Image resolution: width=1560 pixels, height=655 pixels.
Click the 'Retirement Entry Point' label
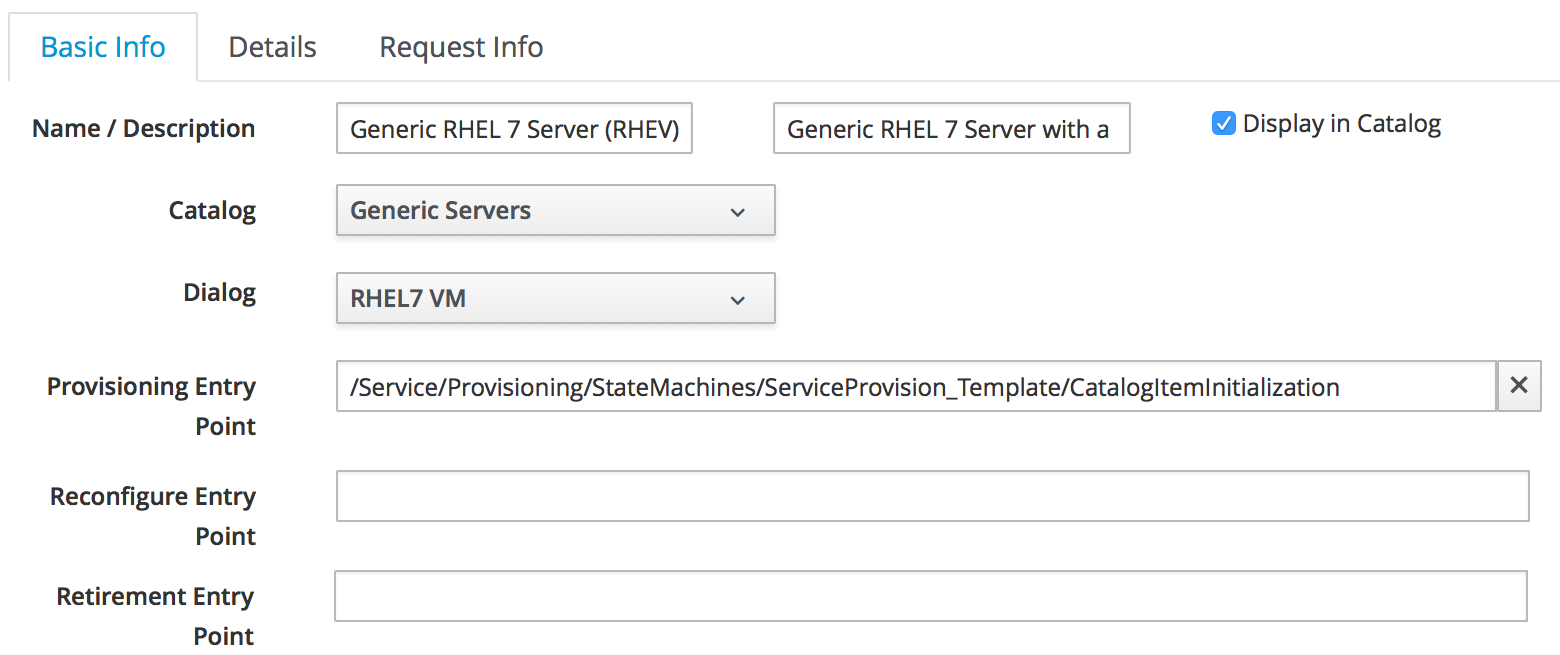(155, 616)
